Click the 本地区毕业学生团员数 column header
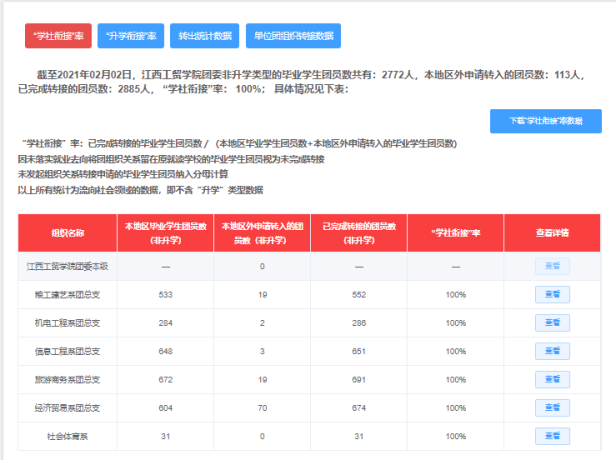This screenshot has height=460, width=616. (165, 233)
